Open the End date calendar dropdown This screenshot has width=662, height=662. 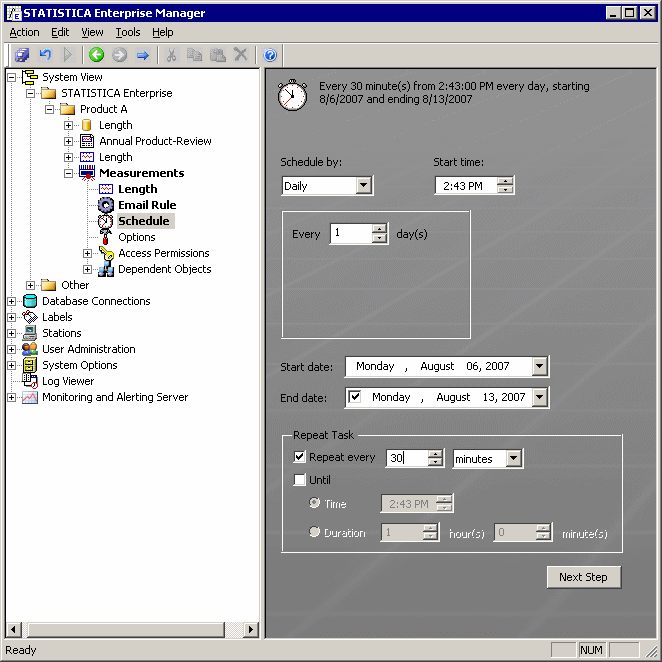click(x=540, y=397)
